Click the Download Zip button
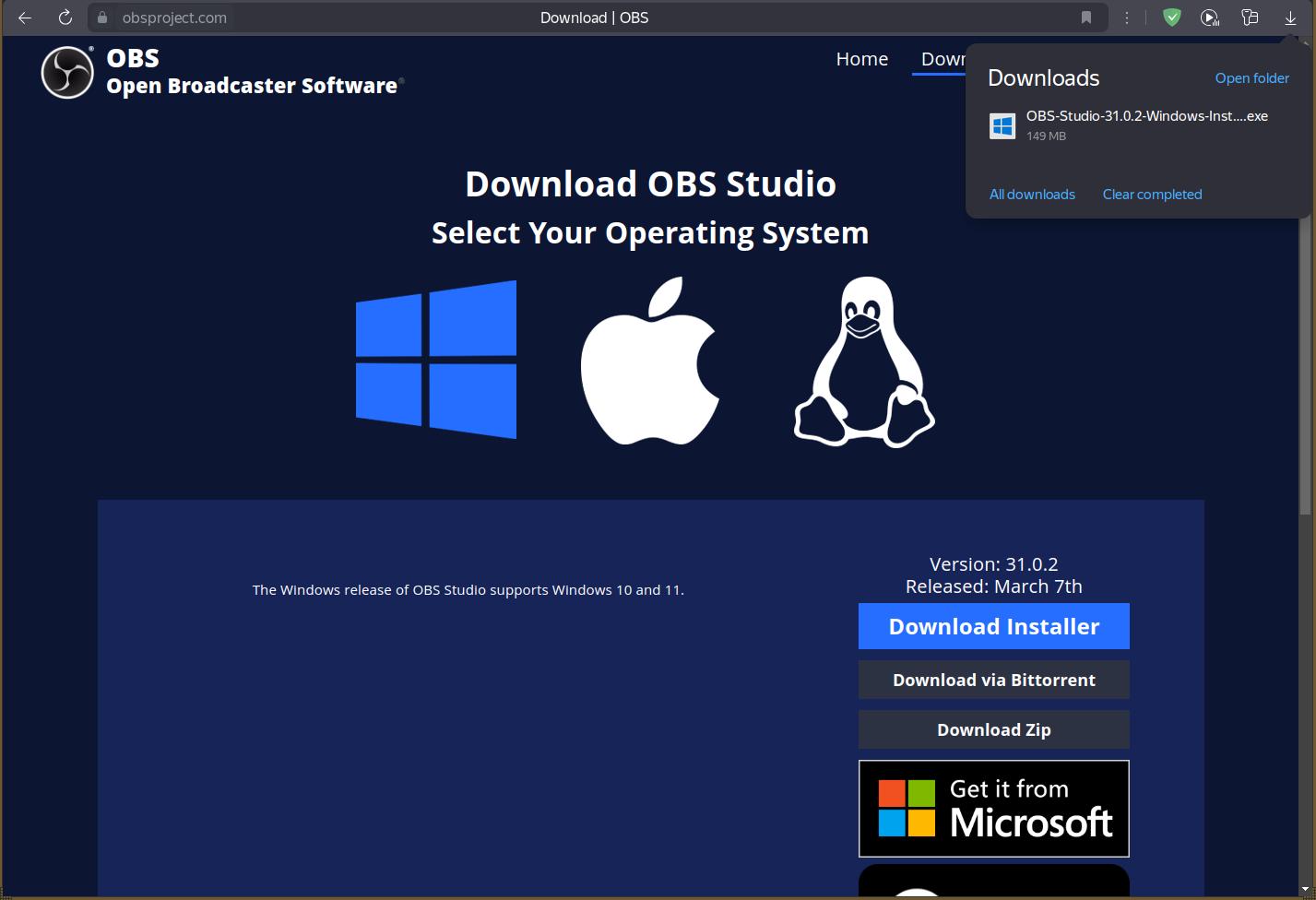Screen dimensions: 1316x900 994,729
